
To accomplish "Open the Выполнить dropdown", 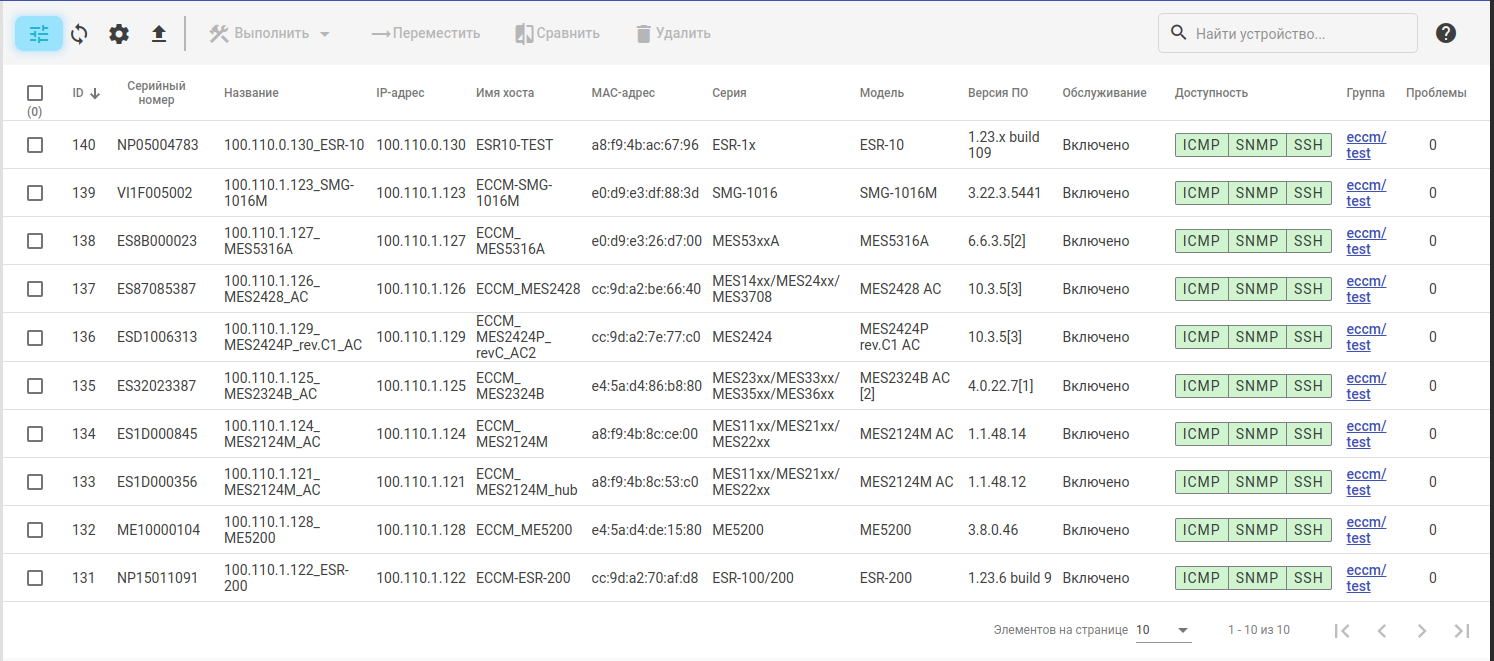I will pyautogui.click(x=270, y=33).
